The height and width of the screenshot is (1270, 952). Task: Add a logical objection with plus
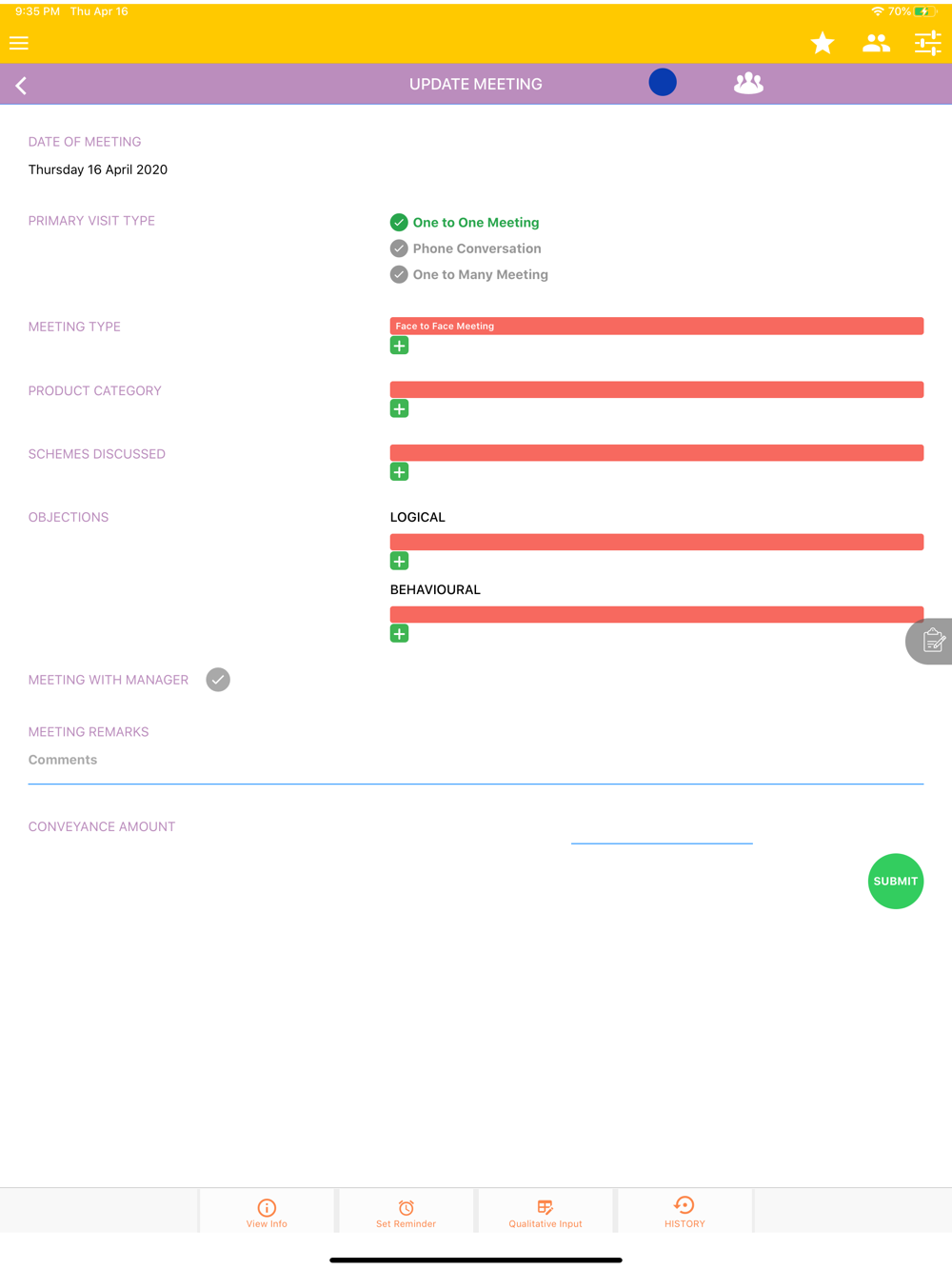pos(399,562)
